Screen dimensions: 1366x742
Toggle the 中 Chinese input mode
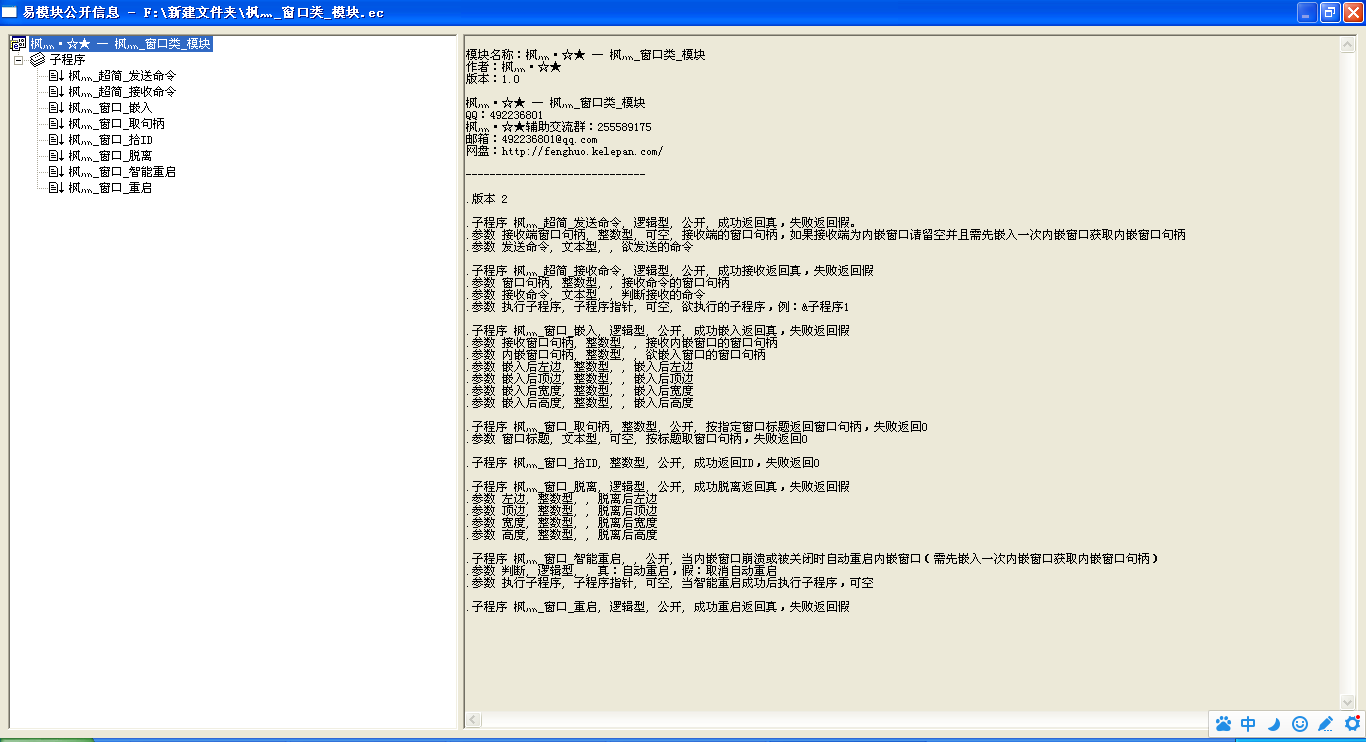[1248, 724]
